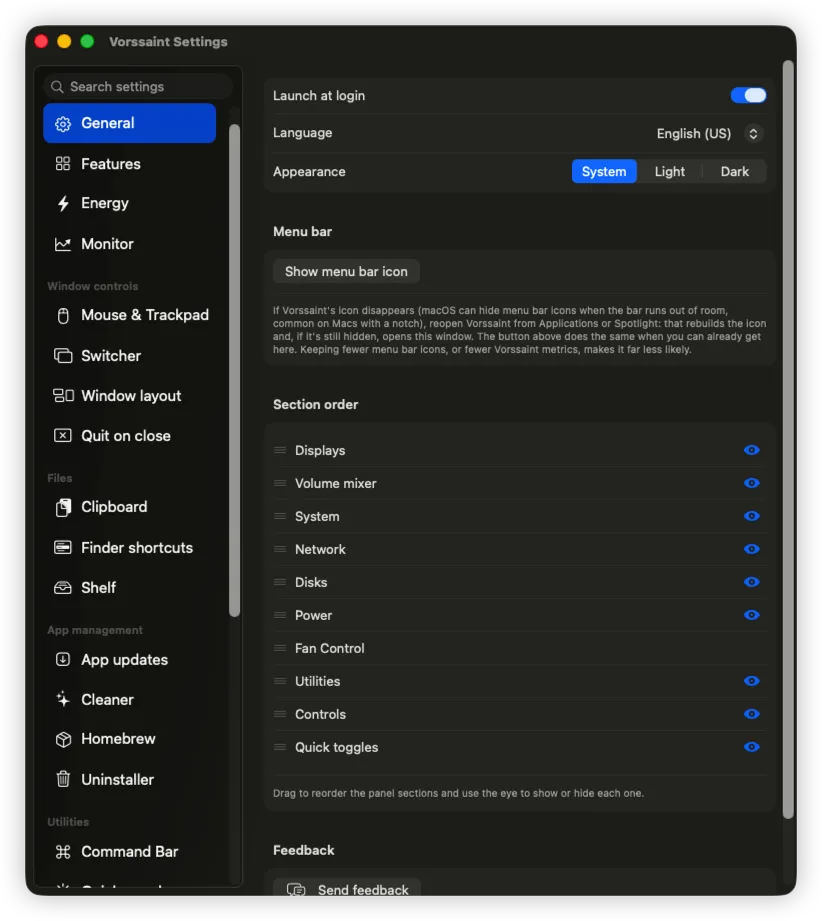This screenshot has width=822, height=921.
Task: Switch appearance to Dark
Action: 734,172
